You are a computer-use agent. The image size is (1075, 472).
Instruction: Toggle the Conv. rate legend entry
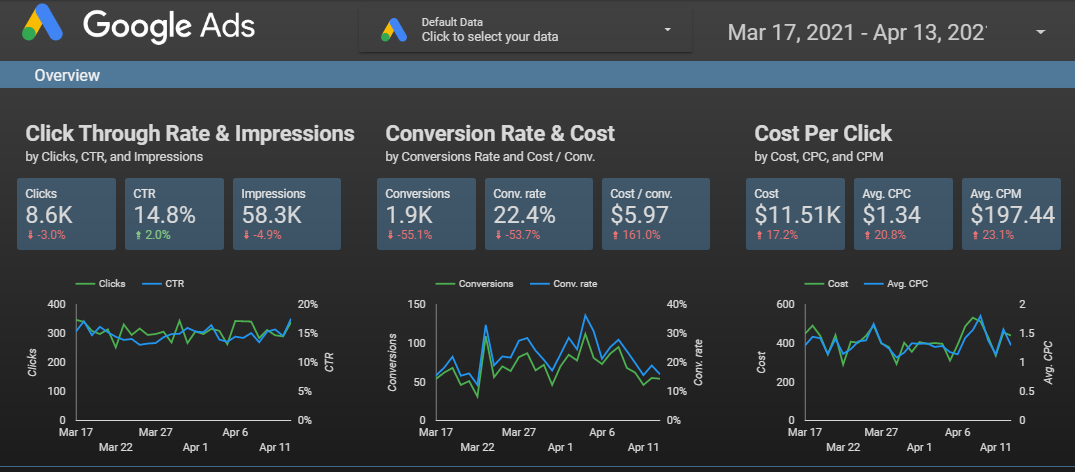564,283
